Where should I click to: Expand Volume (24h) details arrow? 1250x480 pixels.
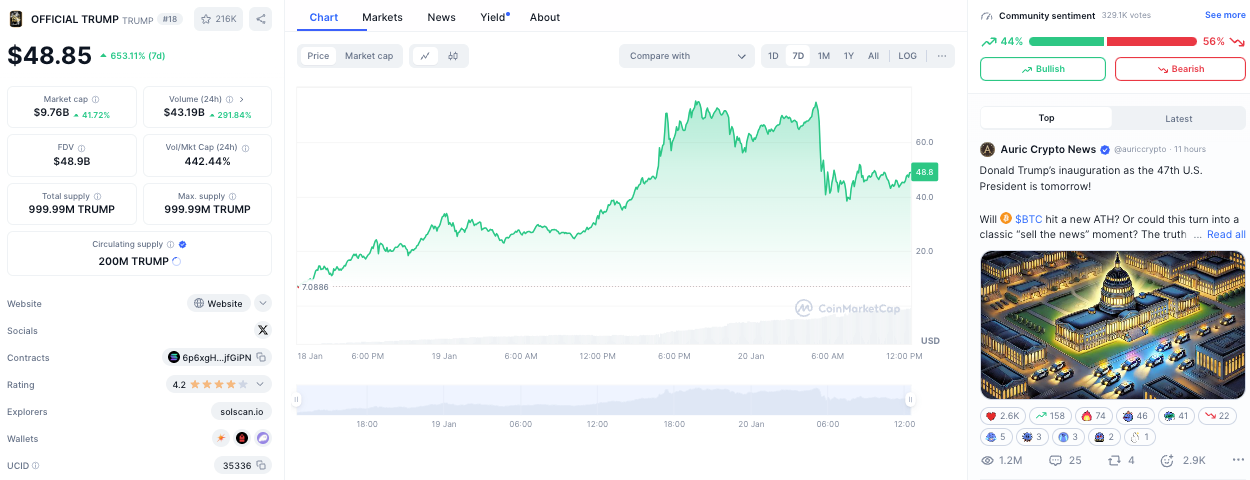pyautogui.click(x=241, y=100)
